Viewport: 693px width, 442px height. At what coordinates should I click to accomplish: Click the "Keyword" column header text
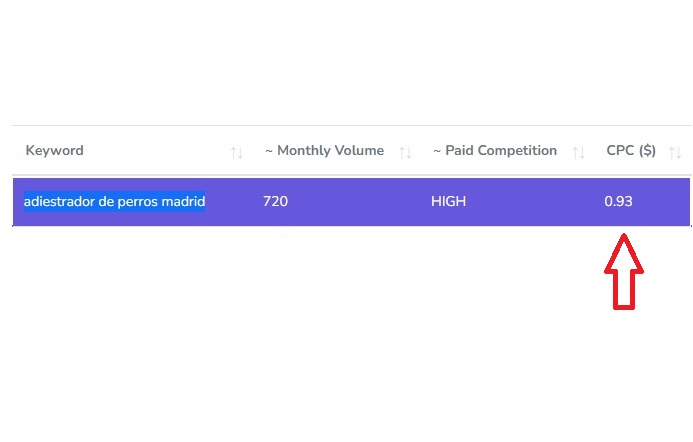coord(54,151)
